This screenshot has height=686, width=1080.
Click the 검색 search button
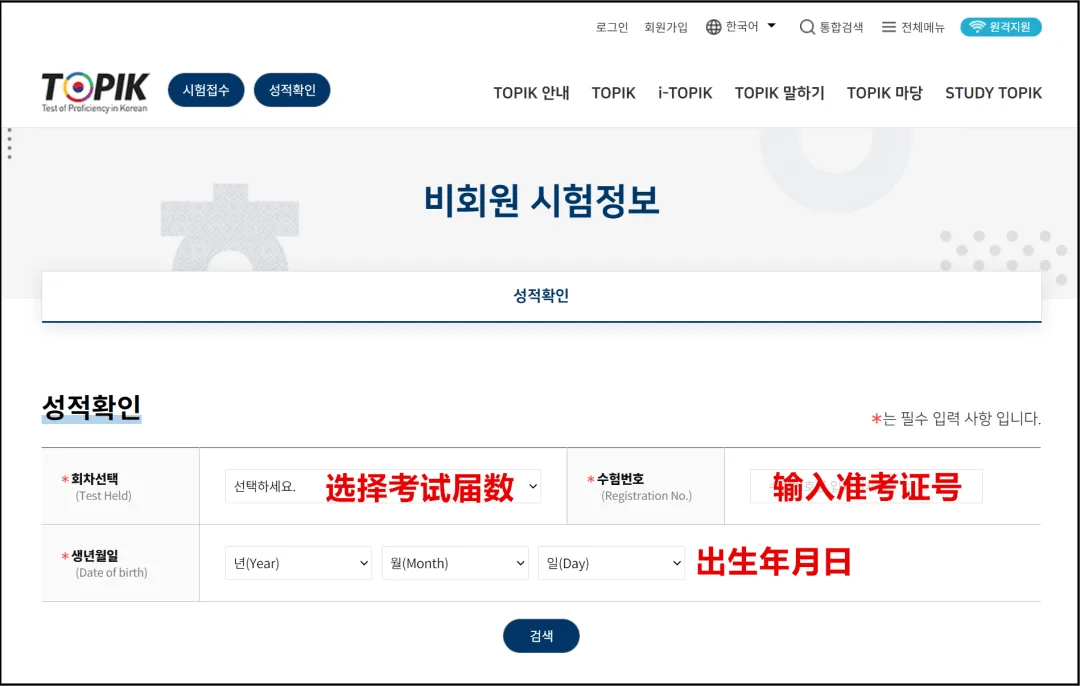click(541, 636)
